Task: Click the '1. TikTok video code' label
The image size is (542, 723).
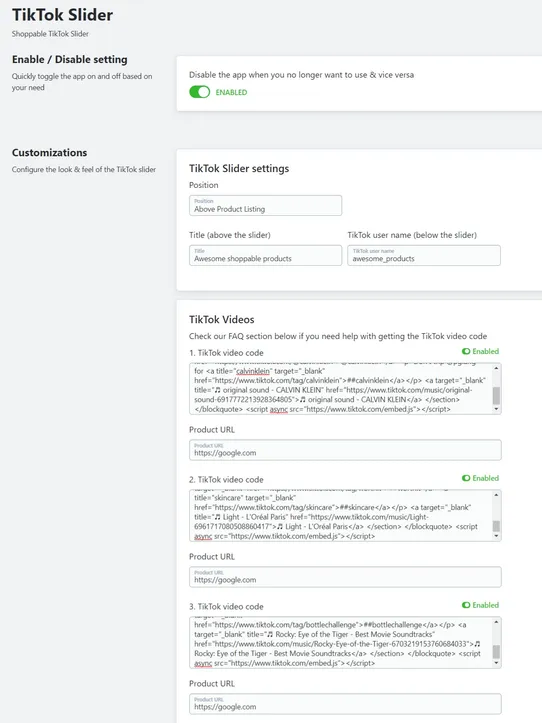Action: [x=226, y=353]
